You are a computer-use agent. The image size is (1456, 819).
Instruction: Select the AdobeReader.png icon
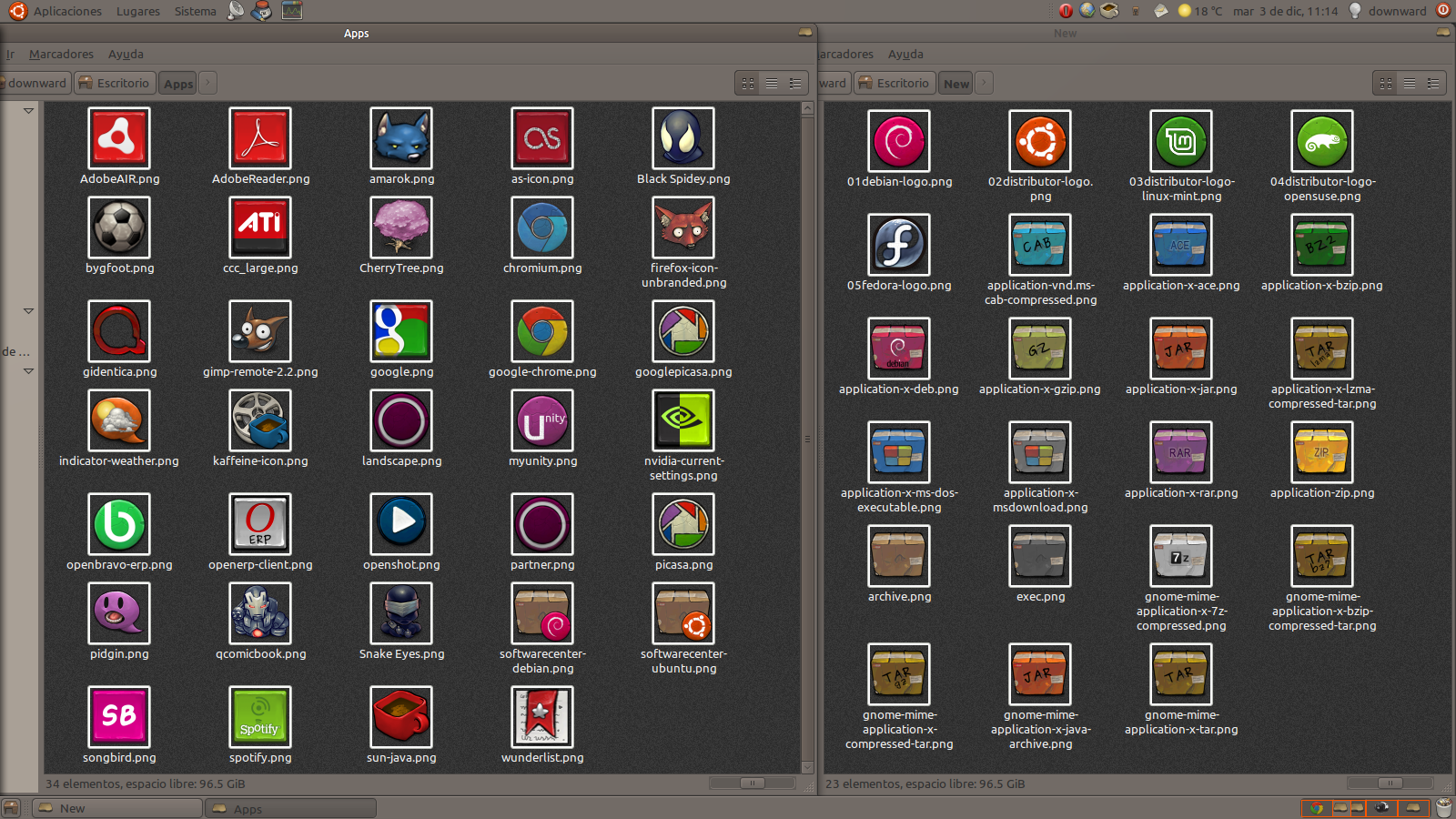(260, 138)
